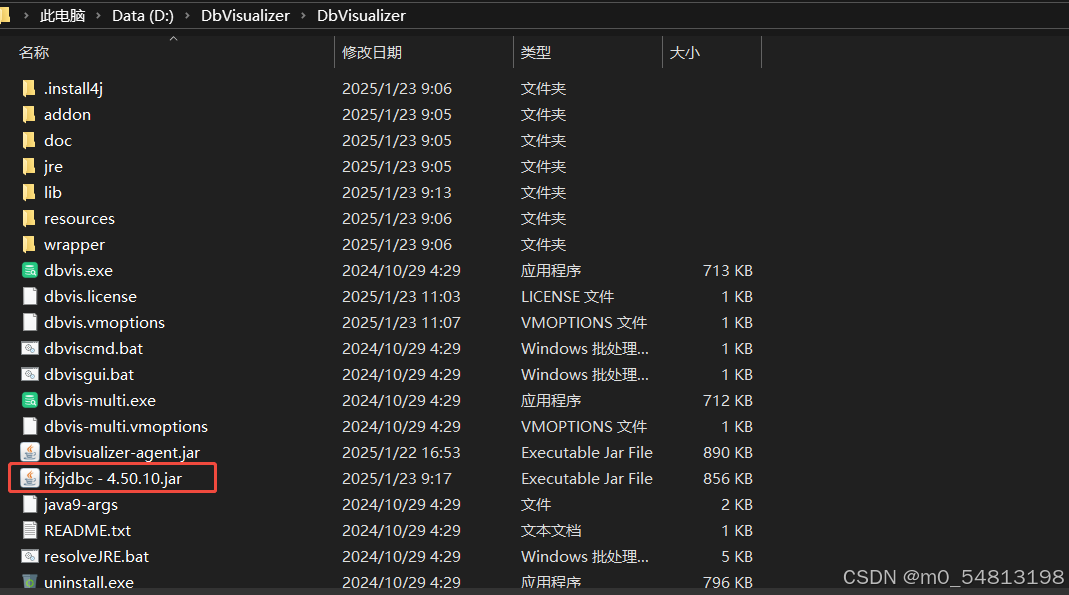Go to the first DbVisualizer breadcrumb

pos(245,15)
